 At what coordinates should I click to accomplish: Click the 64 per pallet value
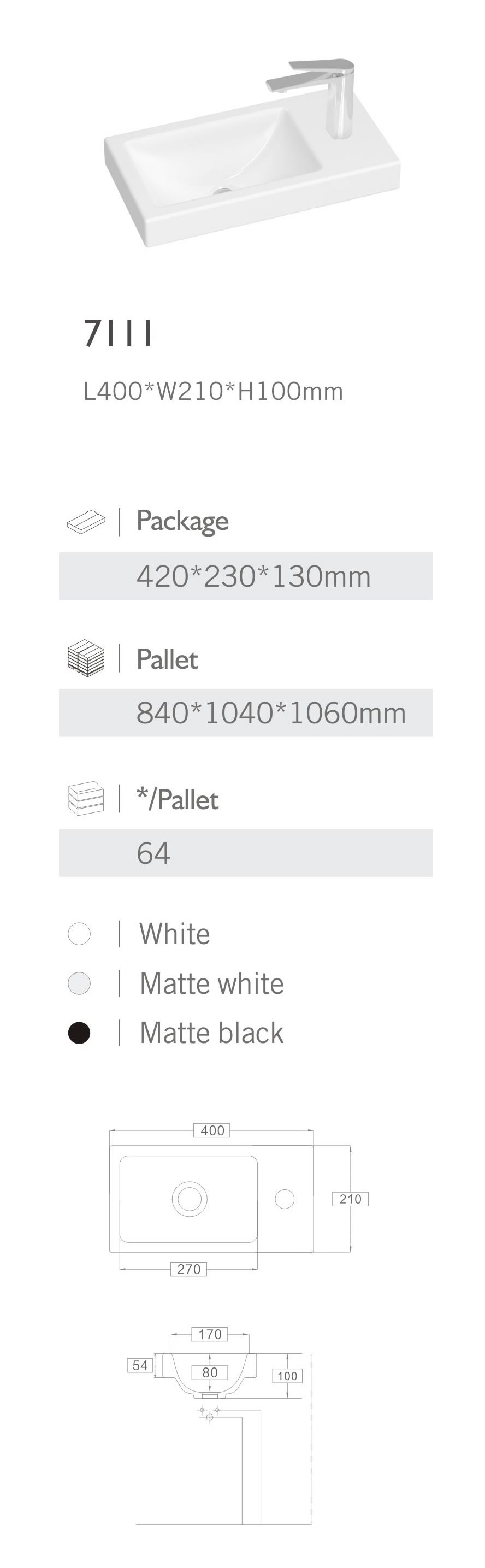coord(153,853)
